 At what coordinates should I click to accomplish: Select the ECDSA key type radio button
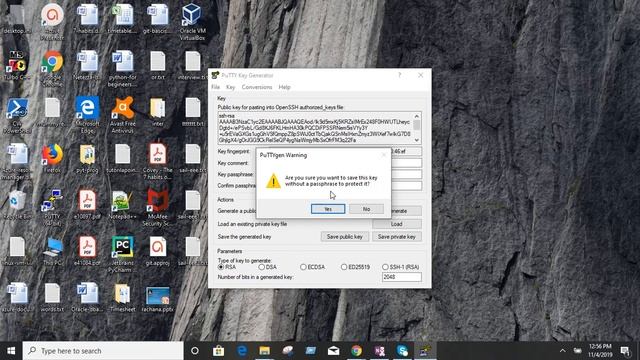coord(303,267)
